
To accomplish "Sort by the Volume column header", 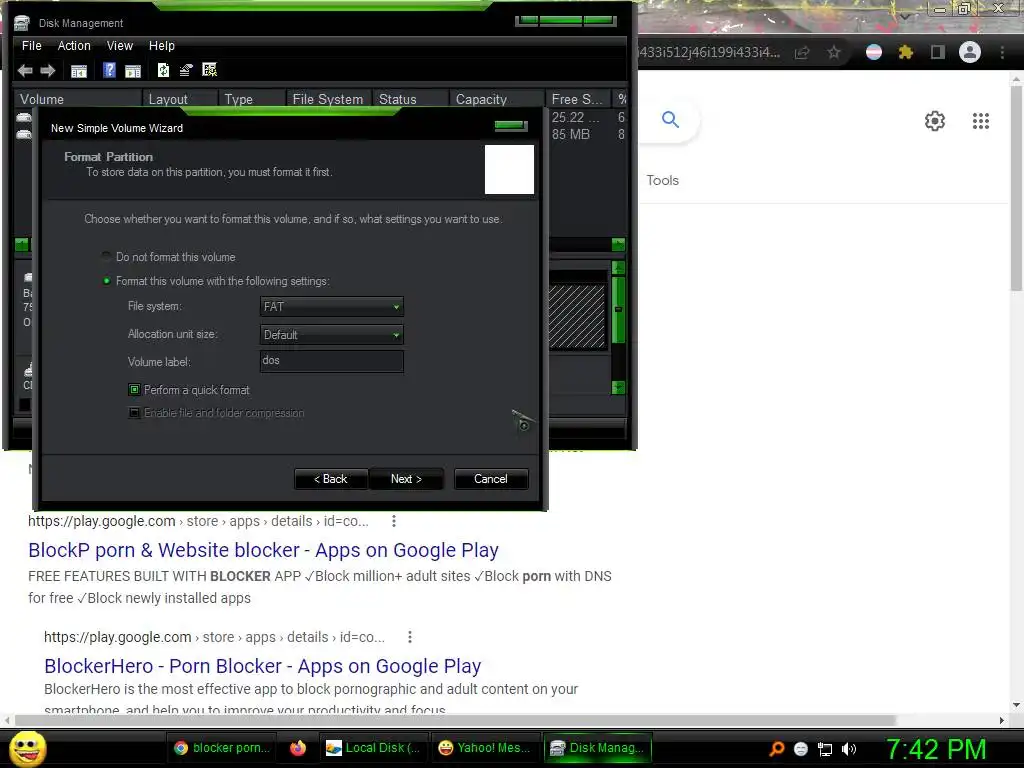I will click(78, 99).
